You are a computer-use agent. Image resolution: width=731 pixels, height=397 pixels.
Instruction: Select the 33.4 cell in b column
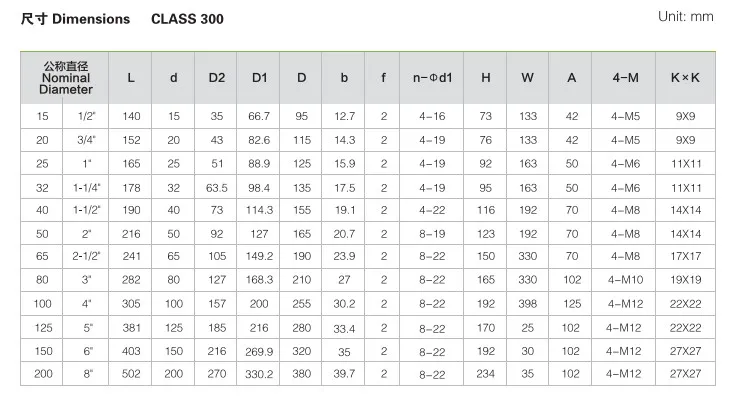[x=344, y=329]
